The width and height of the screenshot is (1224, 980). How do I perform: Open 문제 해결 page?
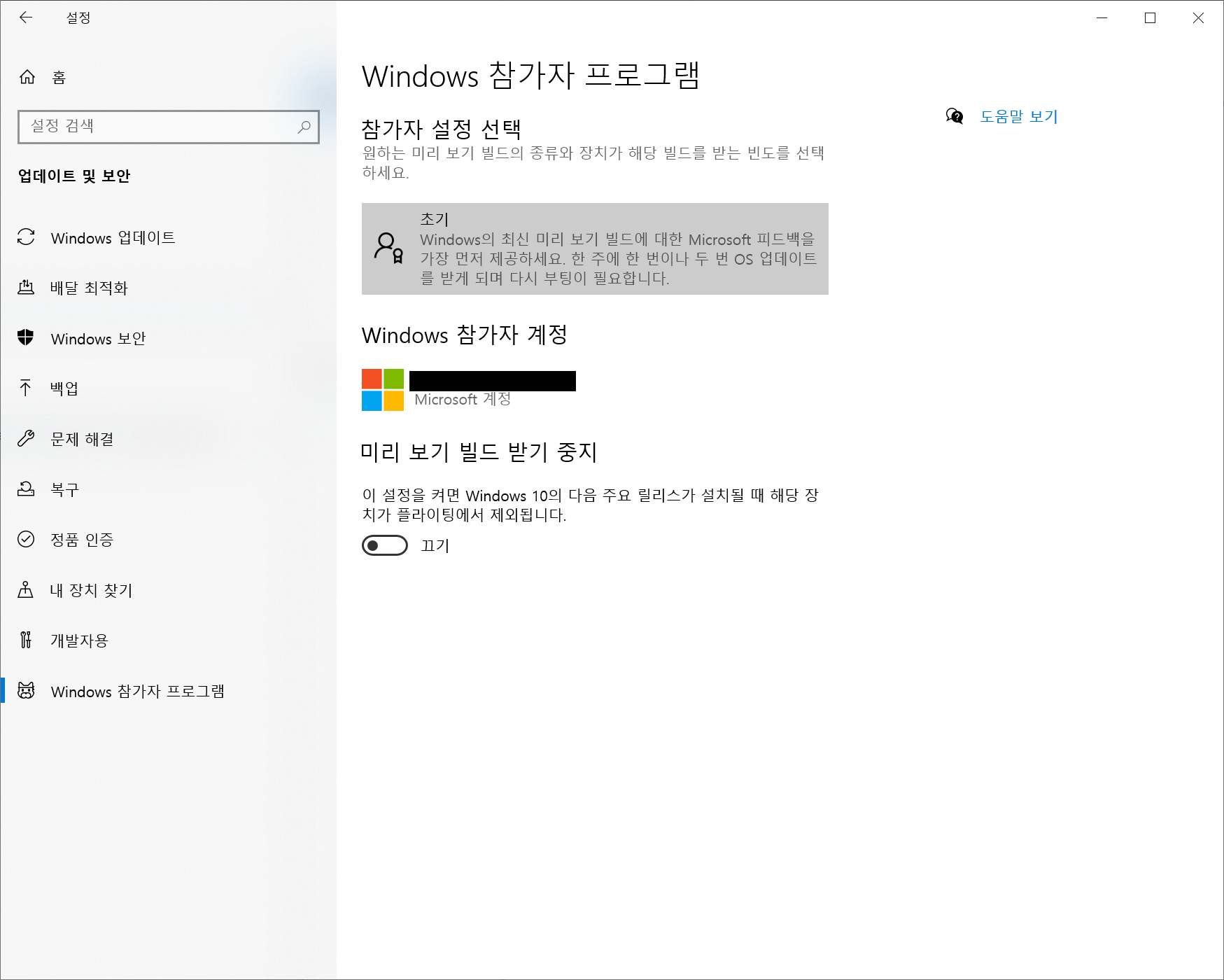168,439
